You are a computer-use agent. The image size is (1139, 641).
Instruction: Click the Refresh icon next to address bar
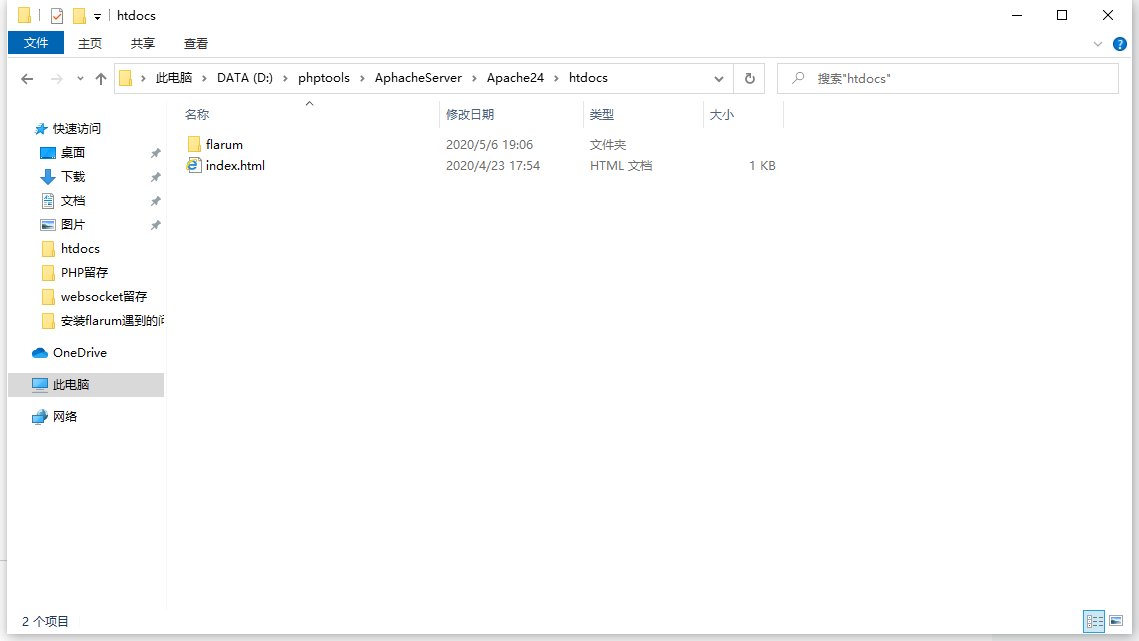pyautogui.click(x=749, y=78)
